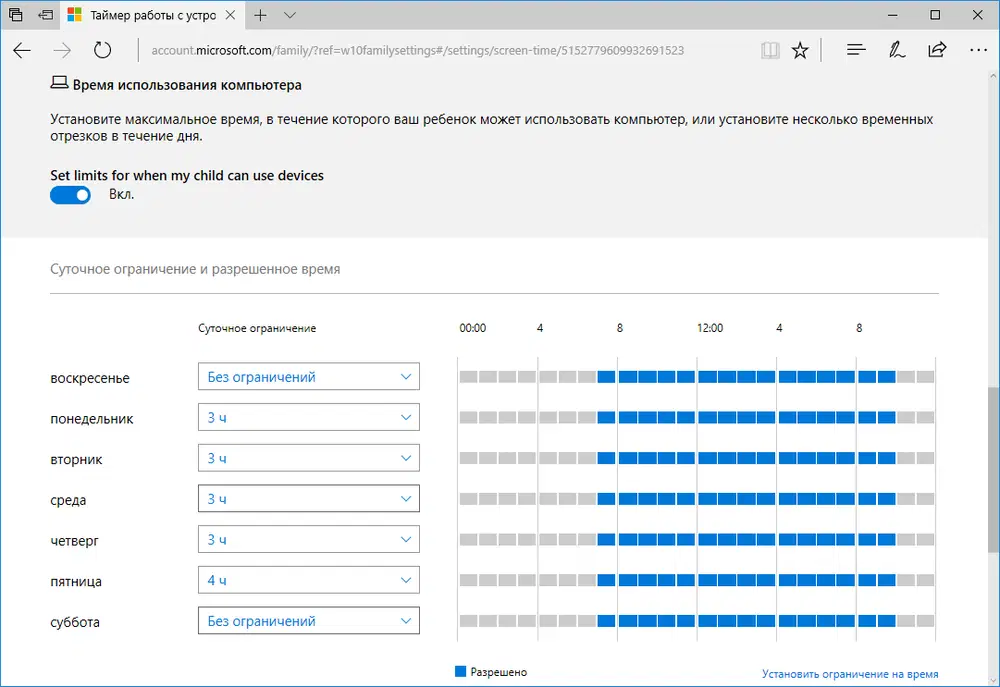Open the More actions ellipsis menu

pos(977,50)
